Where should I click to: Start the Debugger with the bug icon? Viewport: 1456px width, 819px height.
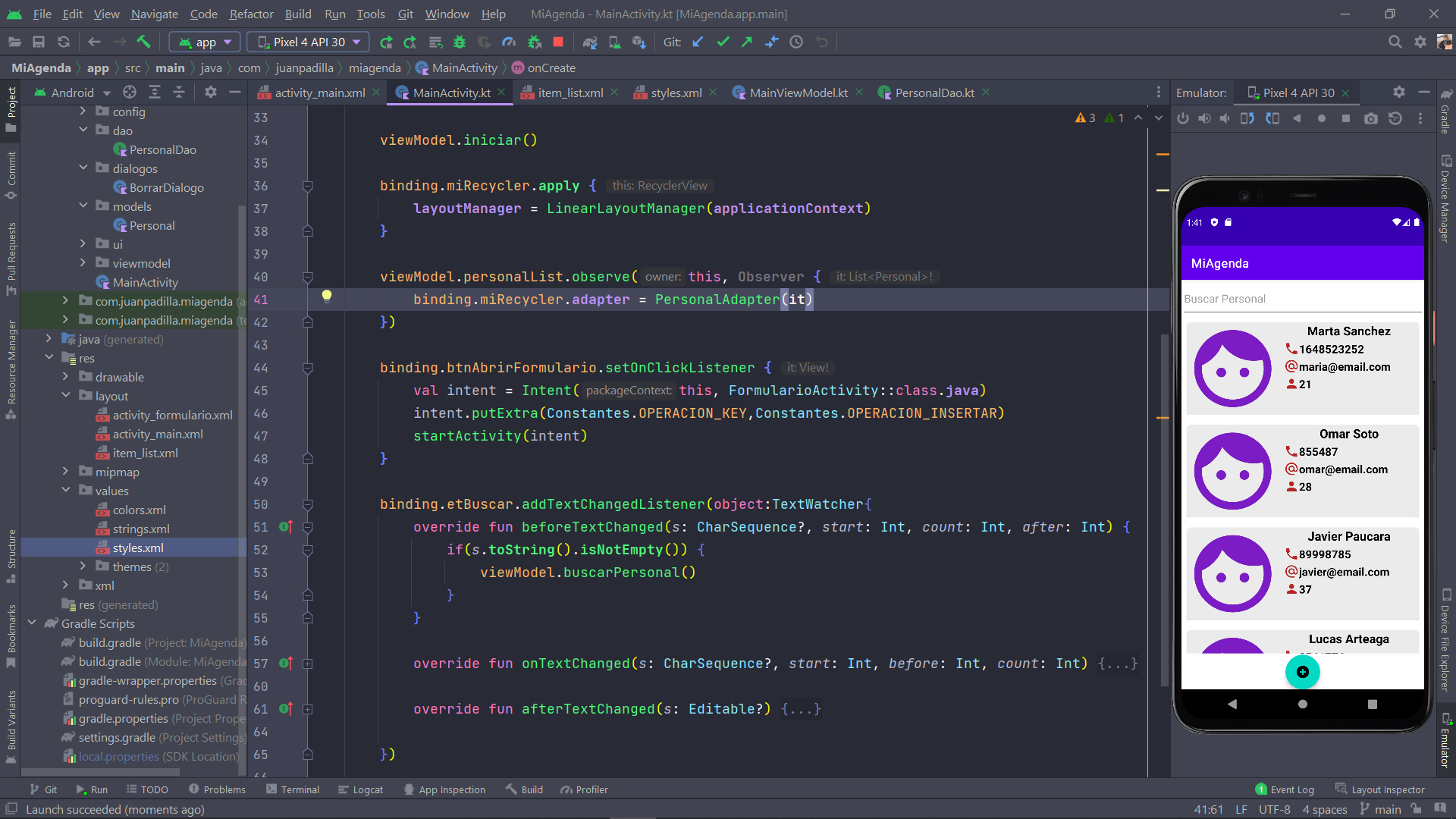pos(459,42)
